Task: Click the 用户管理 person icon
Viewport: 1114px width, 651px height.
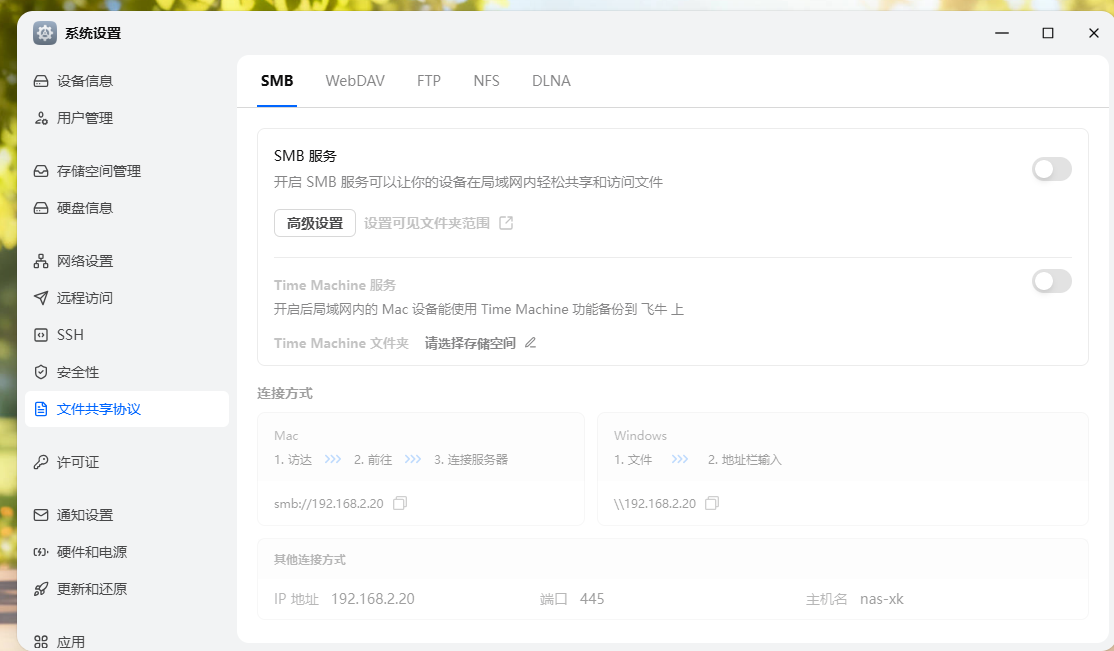Action: click(x=41, y=118)
